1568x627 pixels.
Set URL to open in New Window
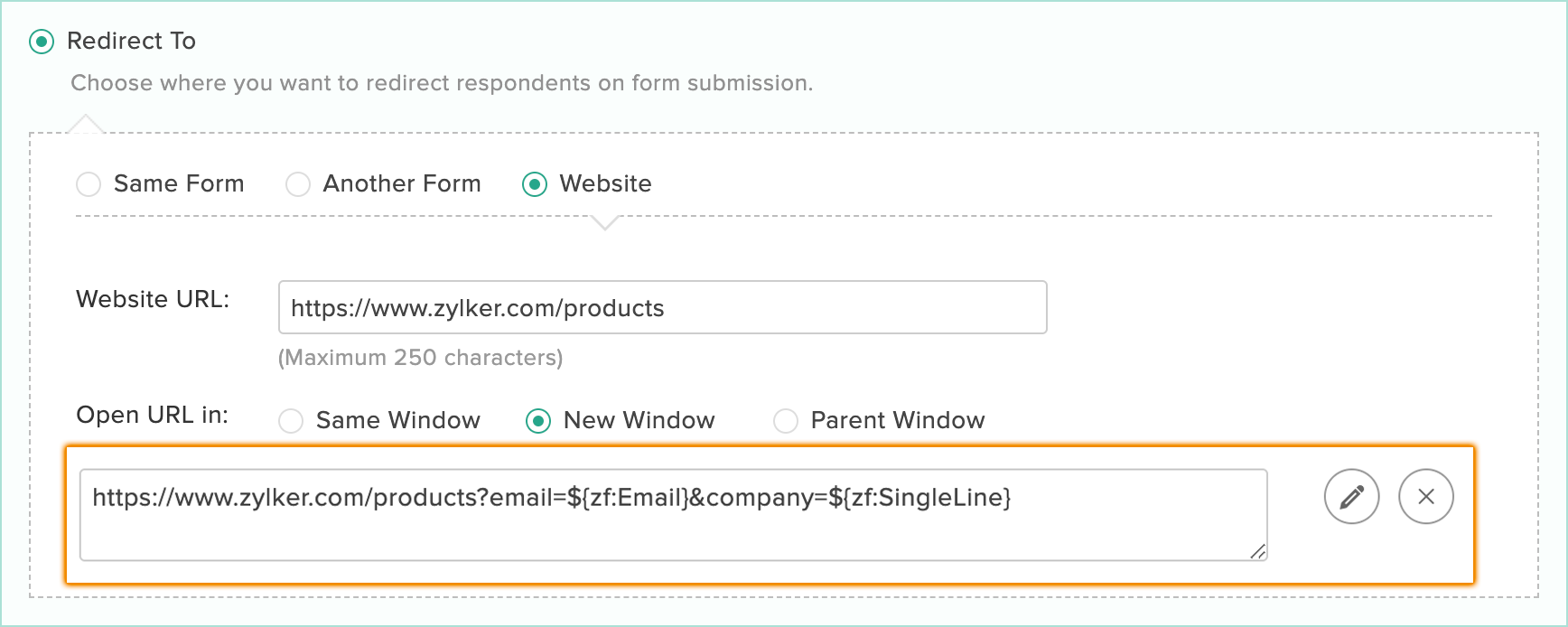click(538, 421)
